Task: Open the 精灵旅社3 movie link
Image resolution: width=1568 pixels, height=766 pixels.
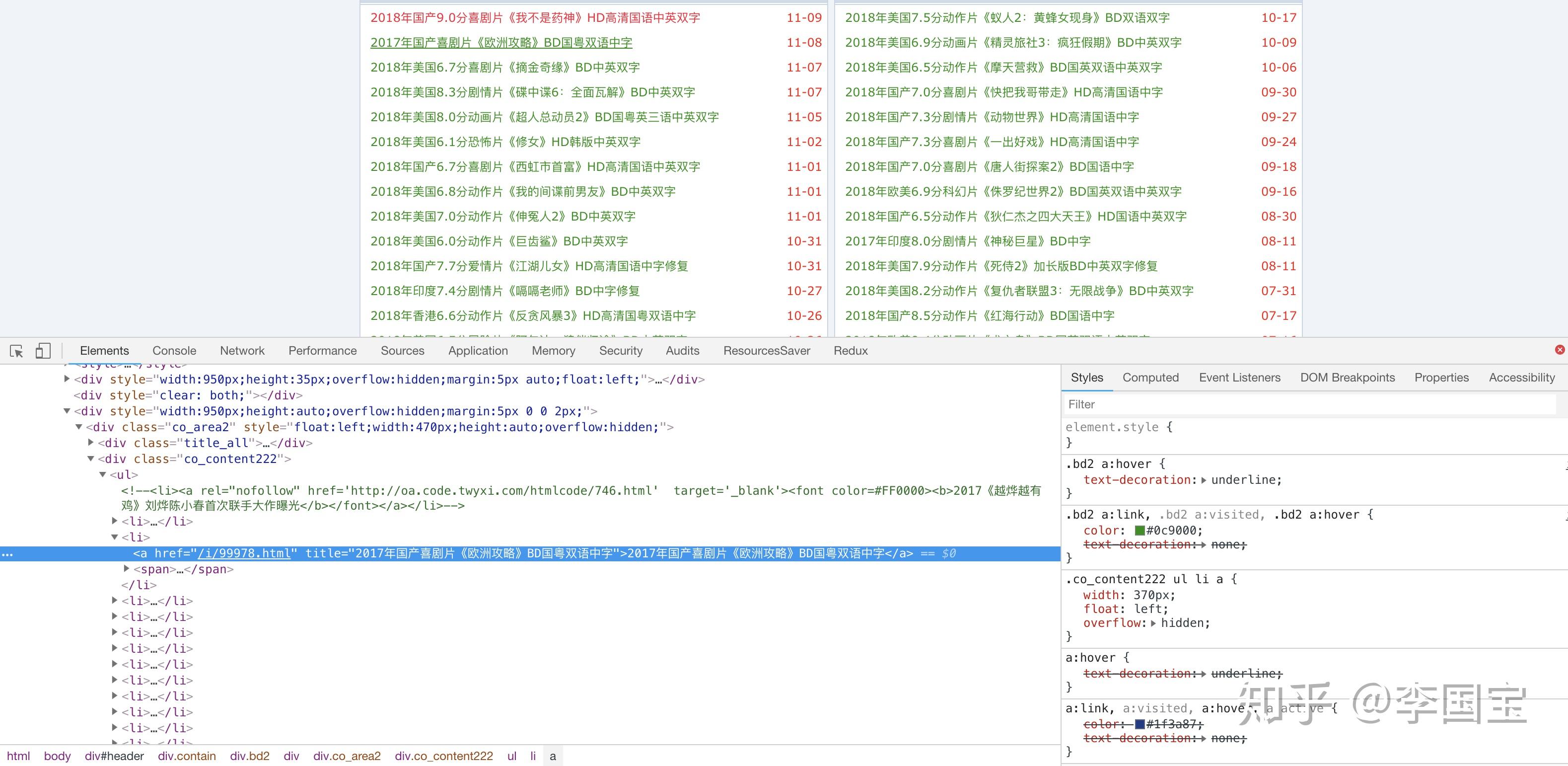Action: point(1013,43)
